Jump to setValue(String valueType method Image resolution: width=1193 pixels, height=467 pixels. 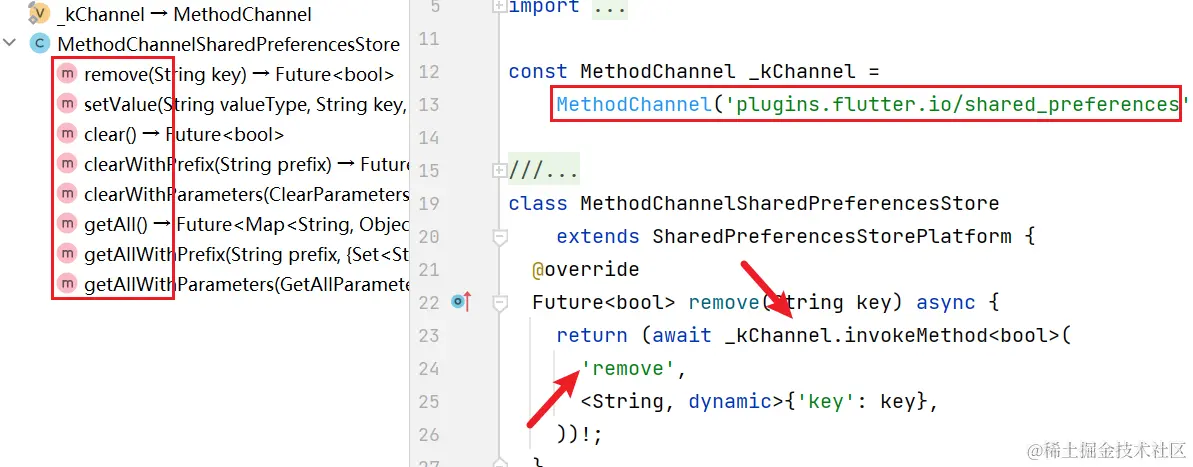click(247, 104)
